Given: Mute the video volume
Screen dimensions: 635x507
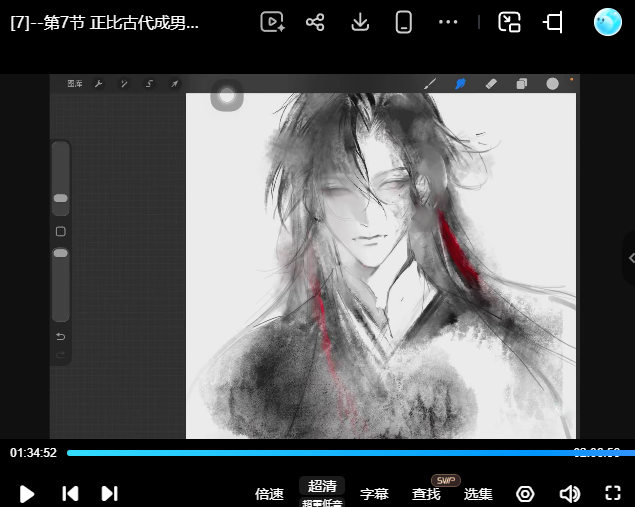Looking at the screenshot, I should tap(569, 494).
